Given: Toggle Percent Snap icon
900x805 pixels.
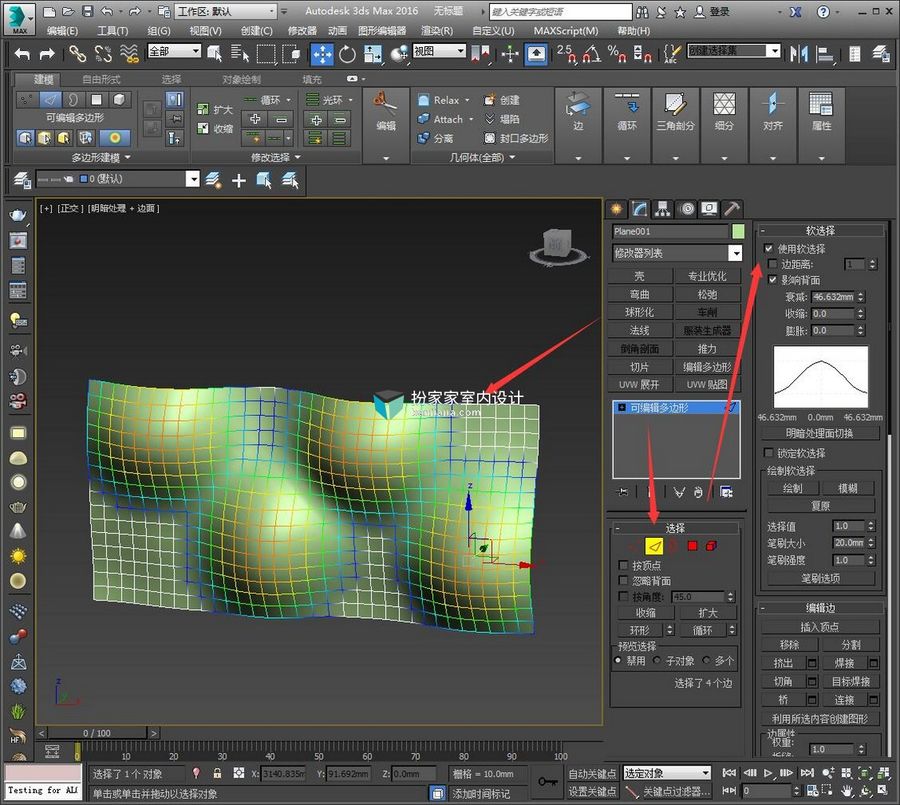Looking at the screenshot, I should pyautogui.click(x=616, y=54).
